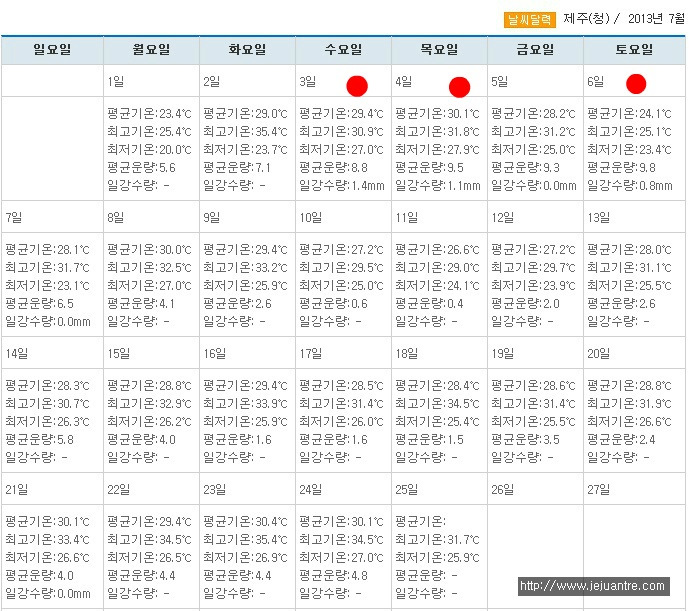Viewport: 689px width, 611px height.
Task: Click the 제주(청) / 2013년 7월 title text
Action: (x=624, y=18)
